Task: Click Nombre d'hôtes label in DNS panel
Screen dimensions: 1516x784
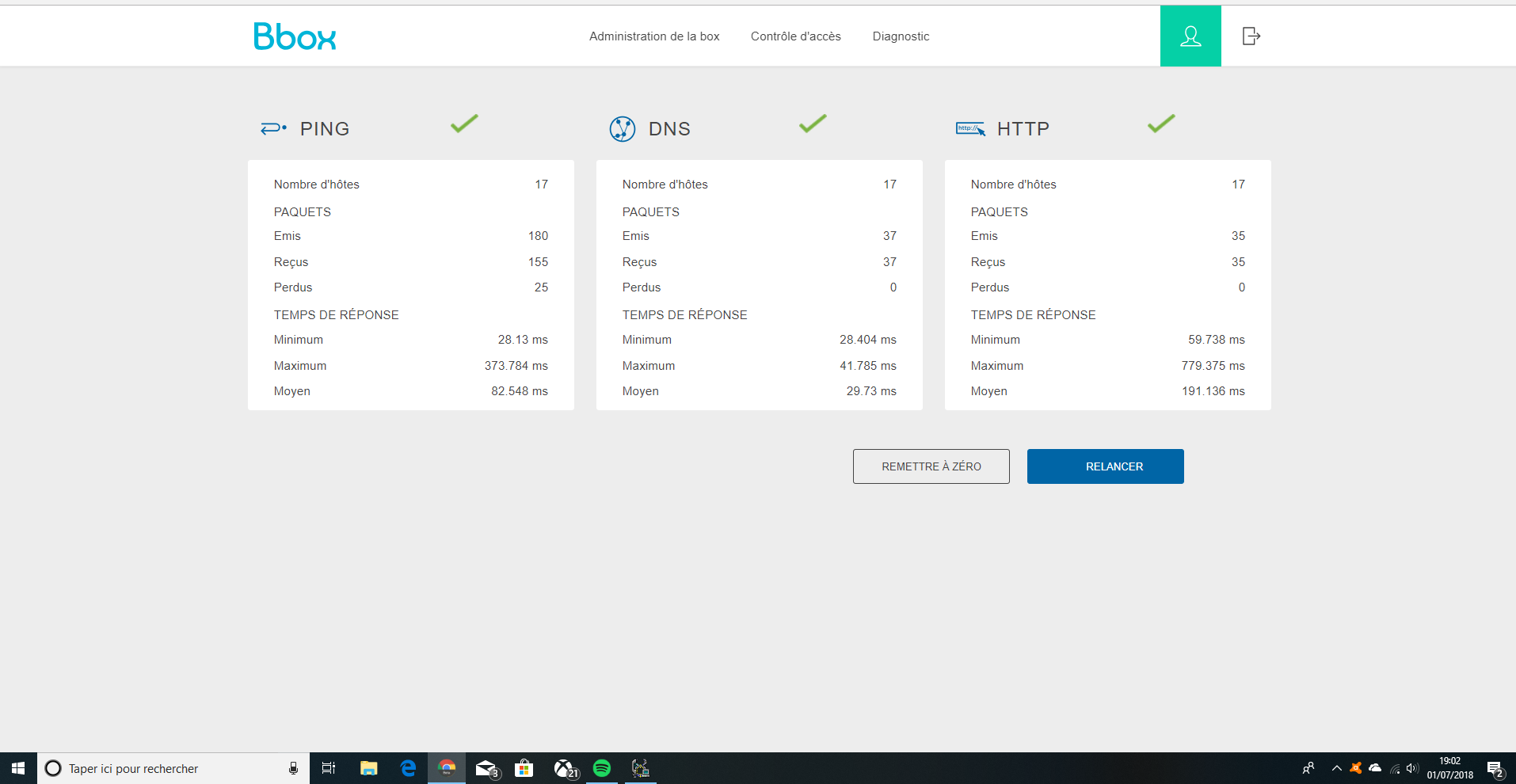Action: pos(665,185)
